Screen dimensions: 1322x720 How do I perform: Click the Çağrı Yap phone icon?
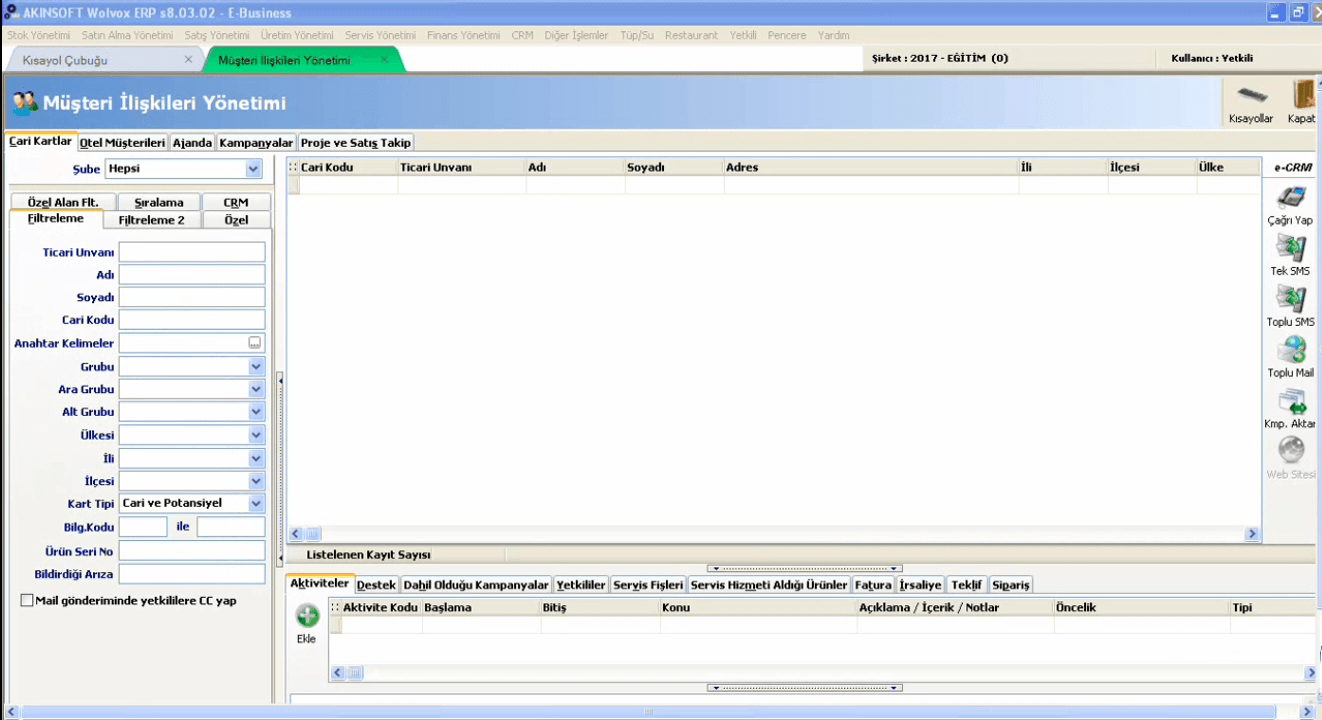click(1290, 196)
